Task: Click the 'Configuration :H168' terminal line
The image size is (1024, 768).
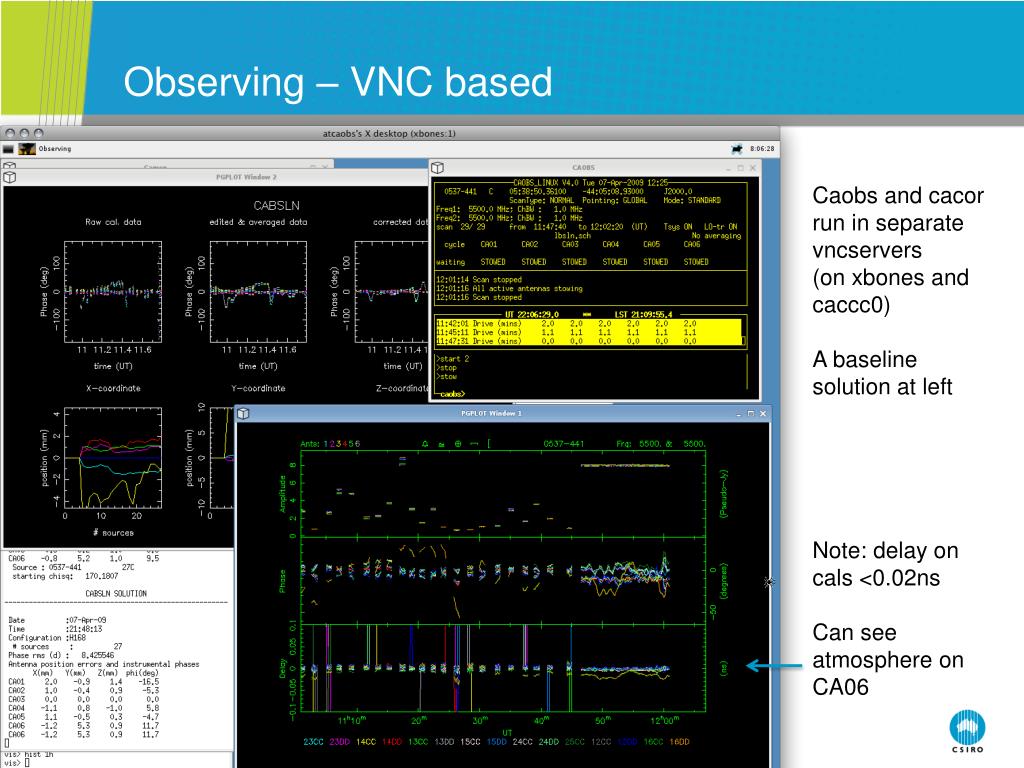Action: coord(47,638)
